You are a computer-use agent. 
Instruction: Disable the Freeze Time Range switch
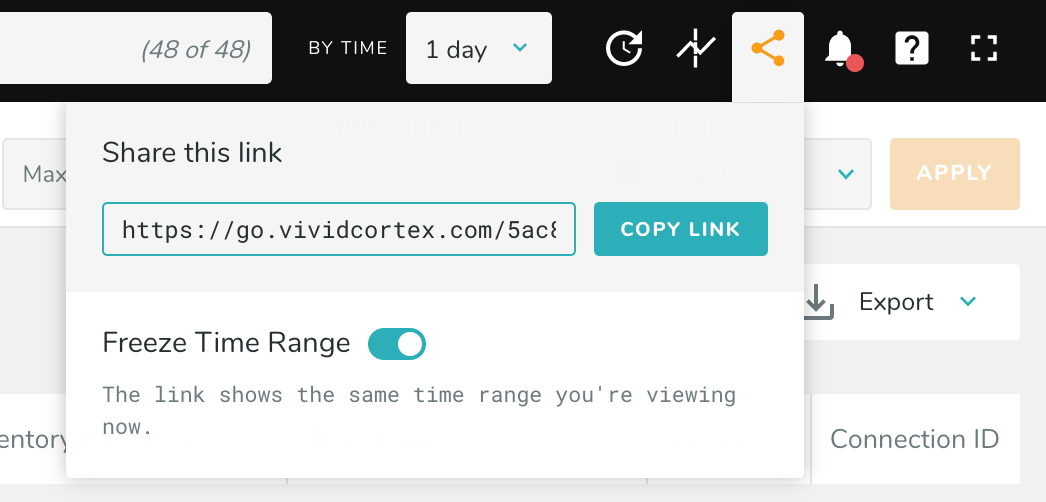(397, 344)
